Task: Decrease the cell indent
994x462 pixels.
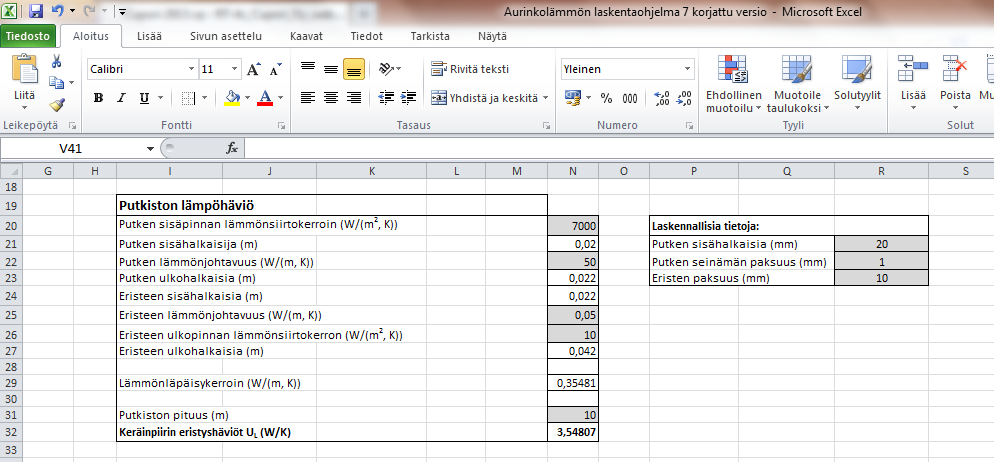Action: [x=385, y=98]
